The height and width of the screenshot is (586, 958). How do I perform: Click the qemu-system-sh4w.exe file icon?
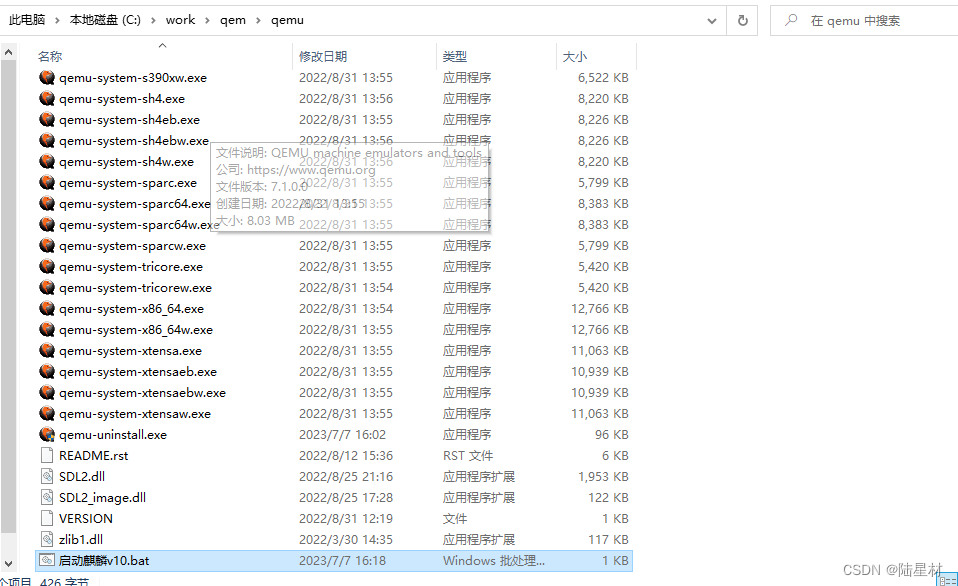[47, 161]
